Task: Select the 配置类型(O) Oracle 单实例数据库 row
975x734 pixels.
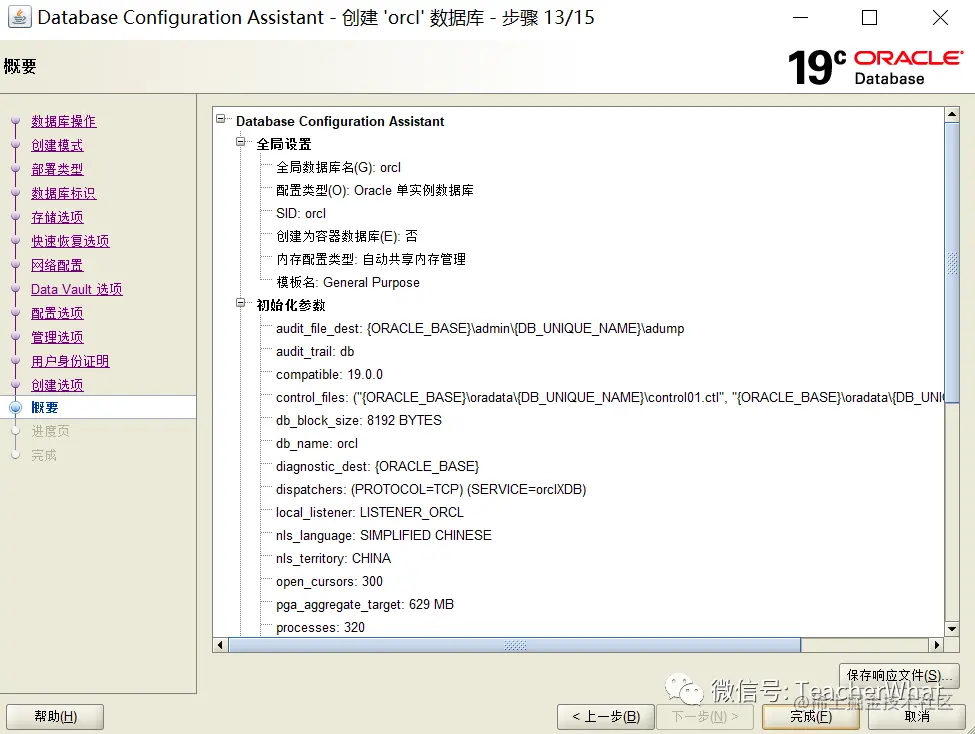Action: (375, 190)
